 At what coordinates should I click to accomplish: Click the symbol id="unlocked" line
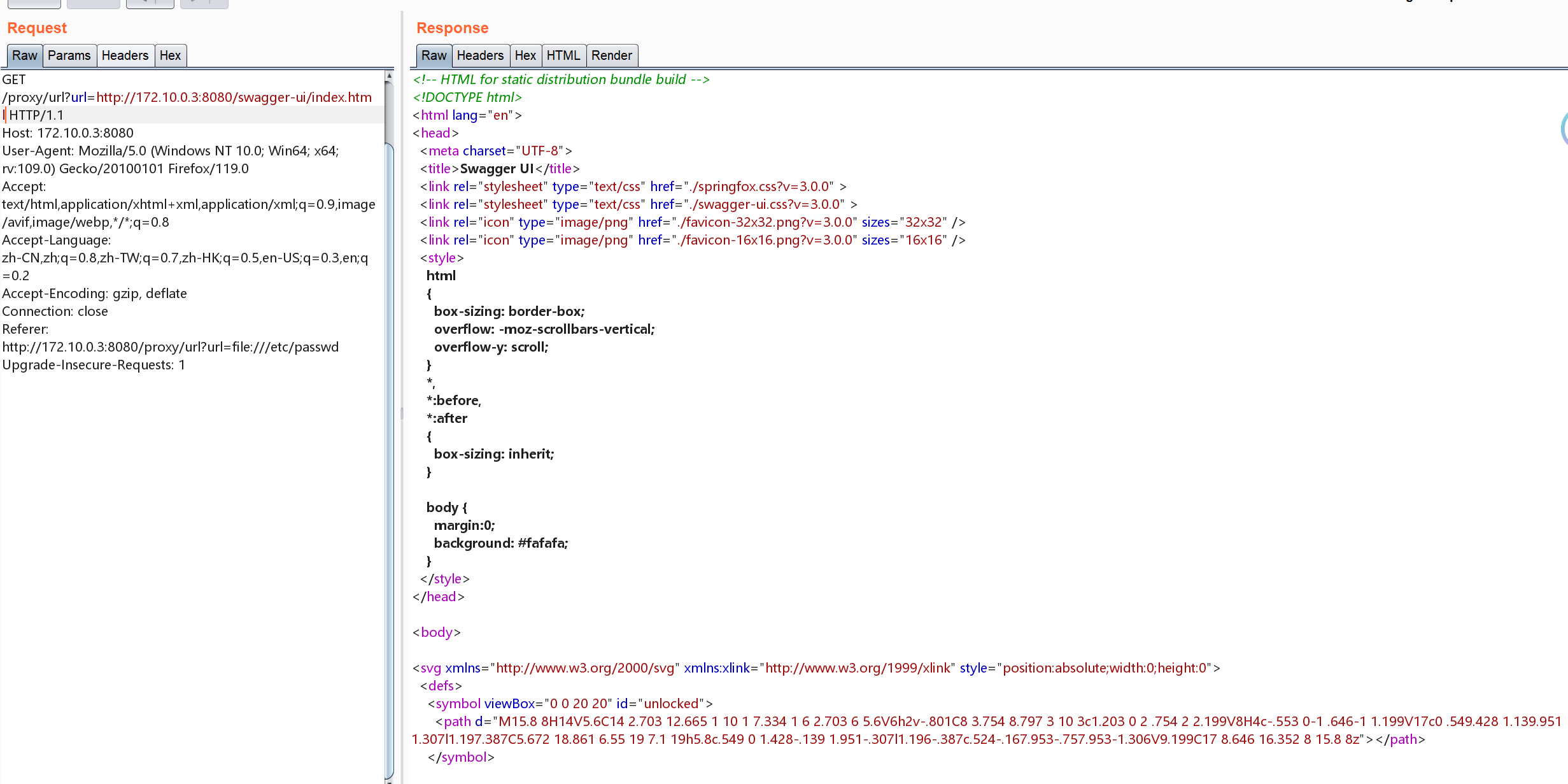point(570,704)
